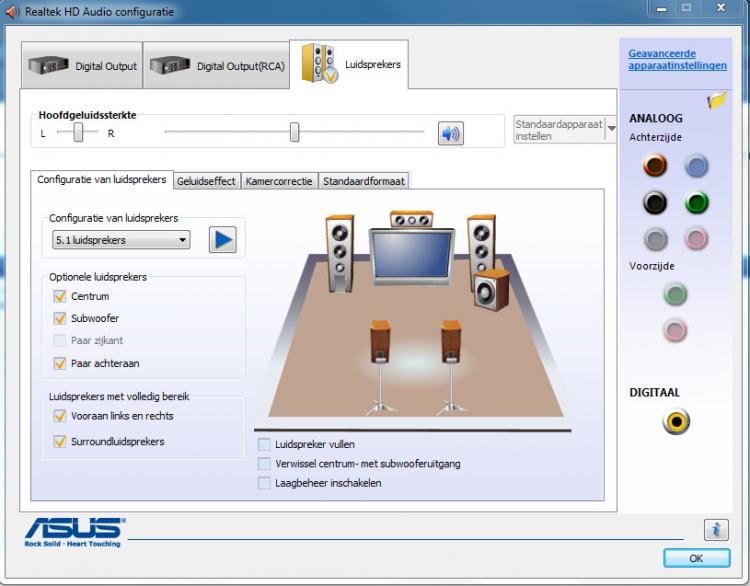
Task: Open the Kamercorrectie tab
Action: [279, 181]
